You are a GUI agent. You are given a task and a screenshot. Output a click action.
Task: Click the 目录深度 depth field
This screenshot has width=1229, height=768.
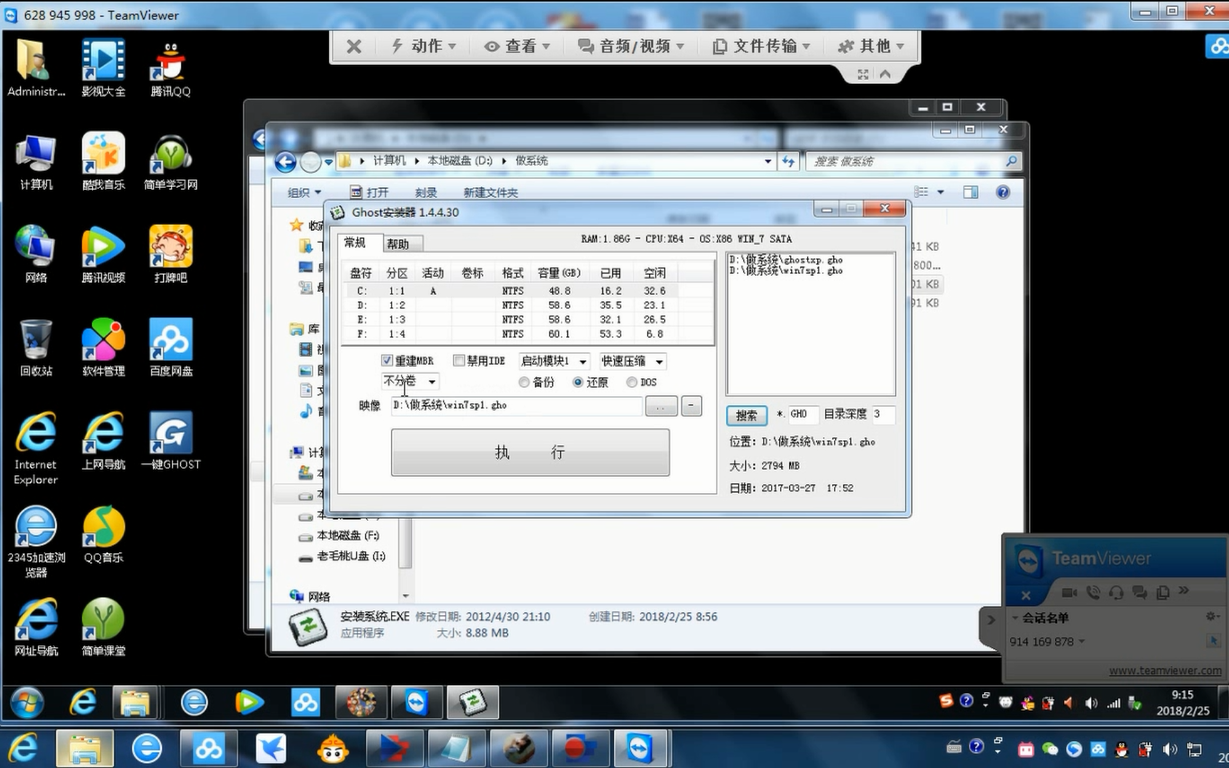[882, 414]
